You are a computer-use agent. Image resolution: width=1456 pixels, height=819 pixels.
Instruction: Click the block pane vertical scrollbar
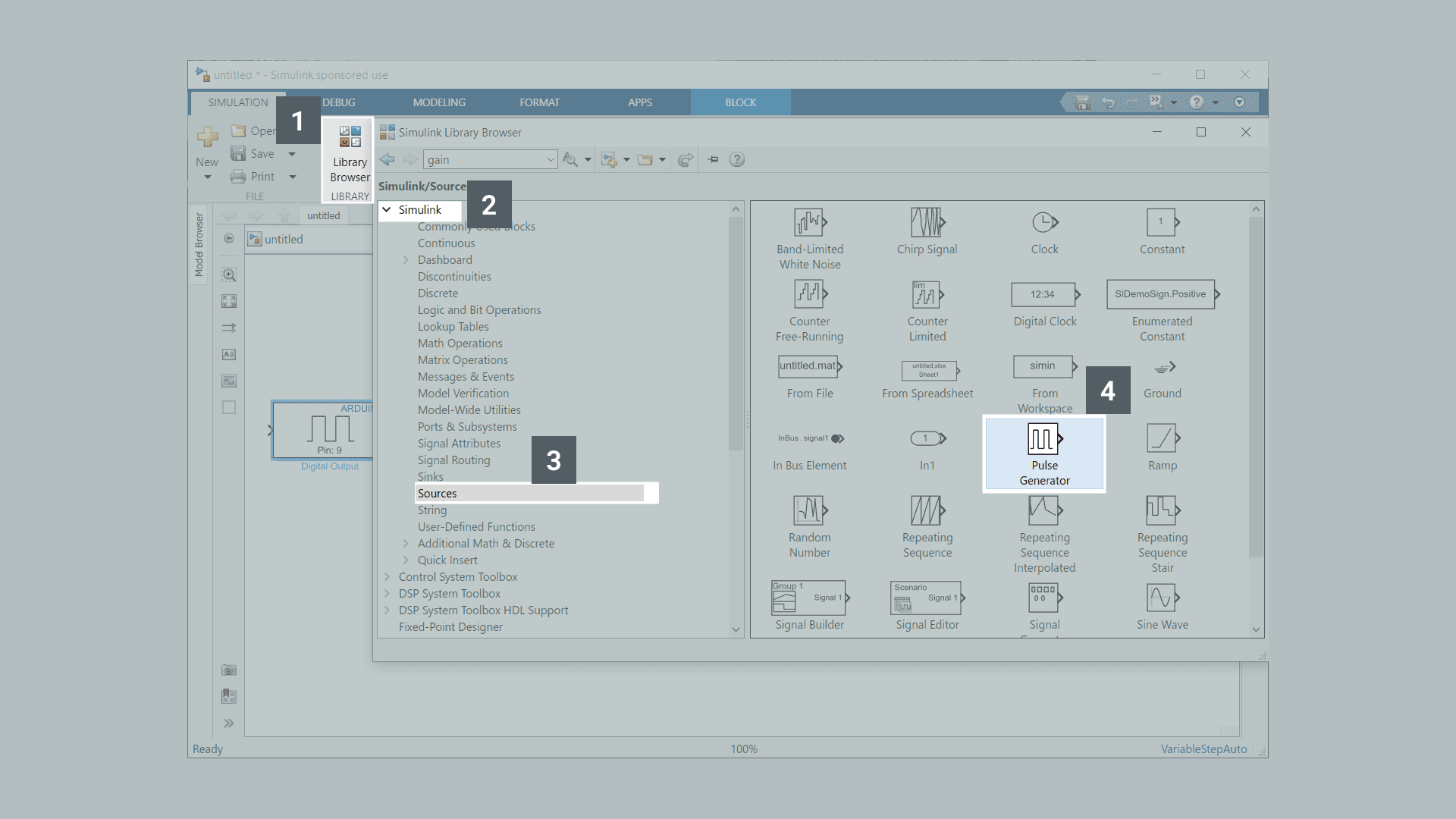pos(1256,387)
